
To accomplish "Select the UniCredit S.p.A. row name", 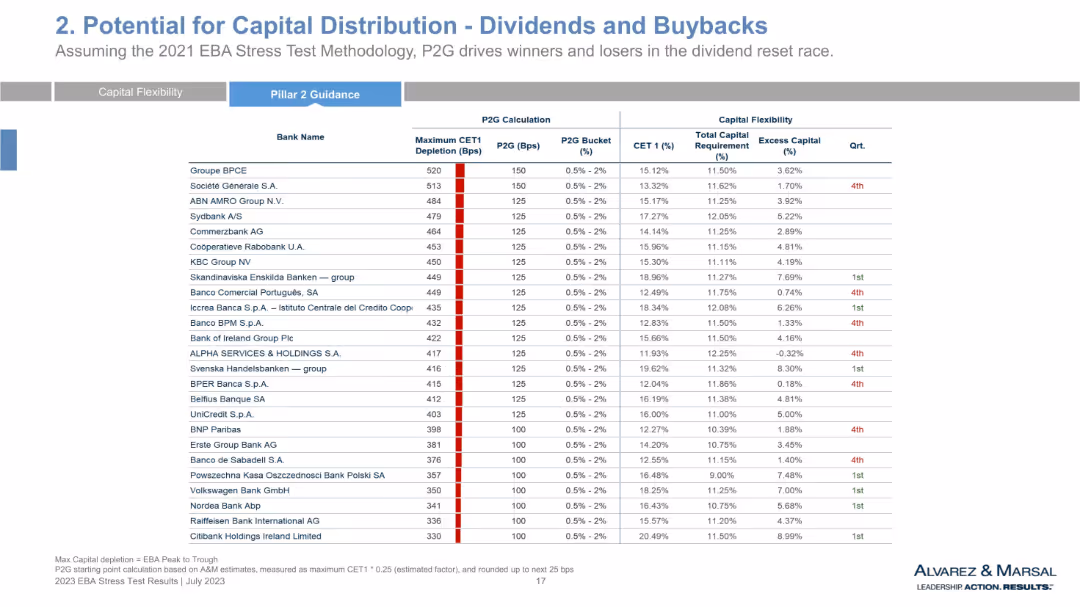I will [222, 414].
